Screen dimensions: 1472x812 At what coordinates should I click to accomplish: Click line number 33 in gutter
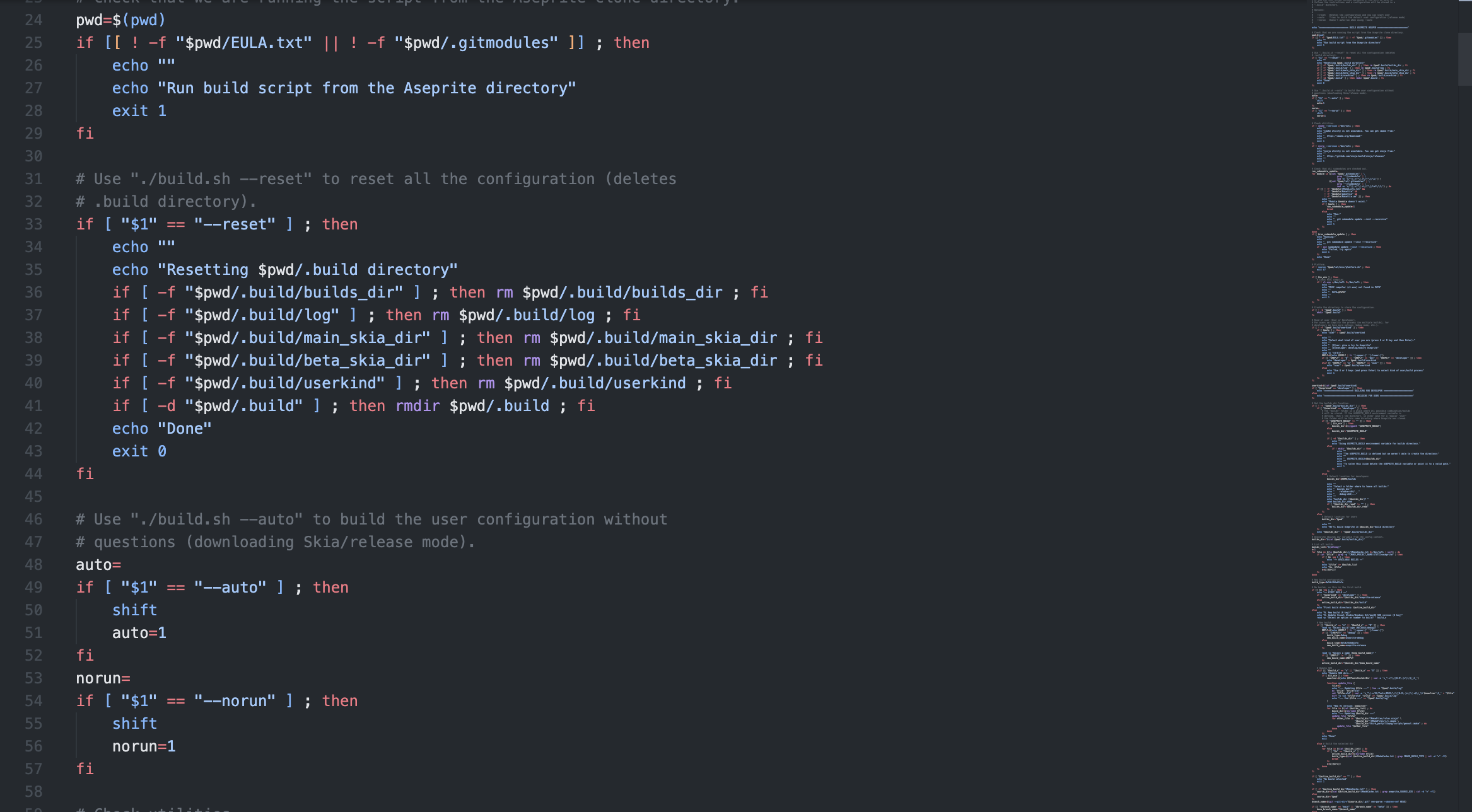(x=33, y=224)
